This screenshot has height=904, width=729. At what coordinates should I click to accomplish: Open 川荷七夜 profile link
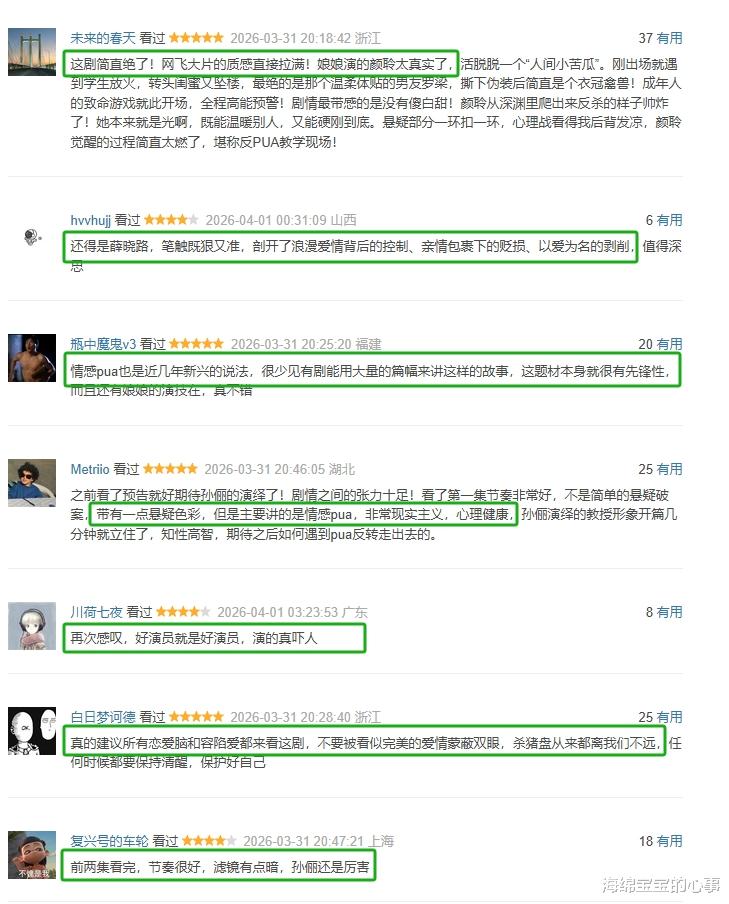[96, 612]
